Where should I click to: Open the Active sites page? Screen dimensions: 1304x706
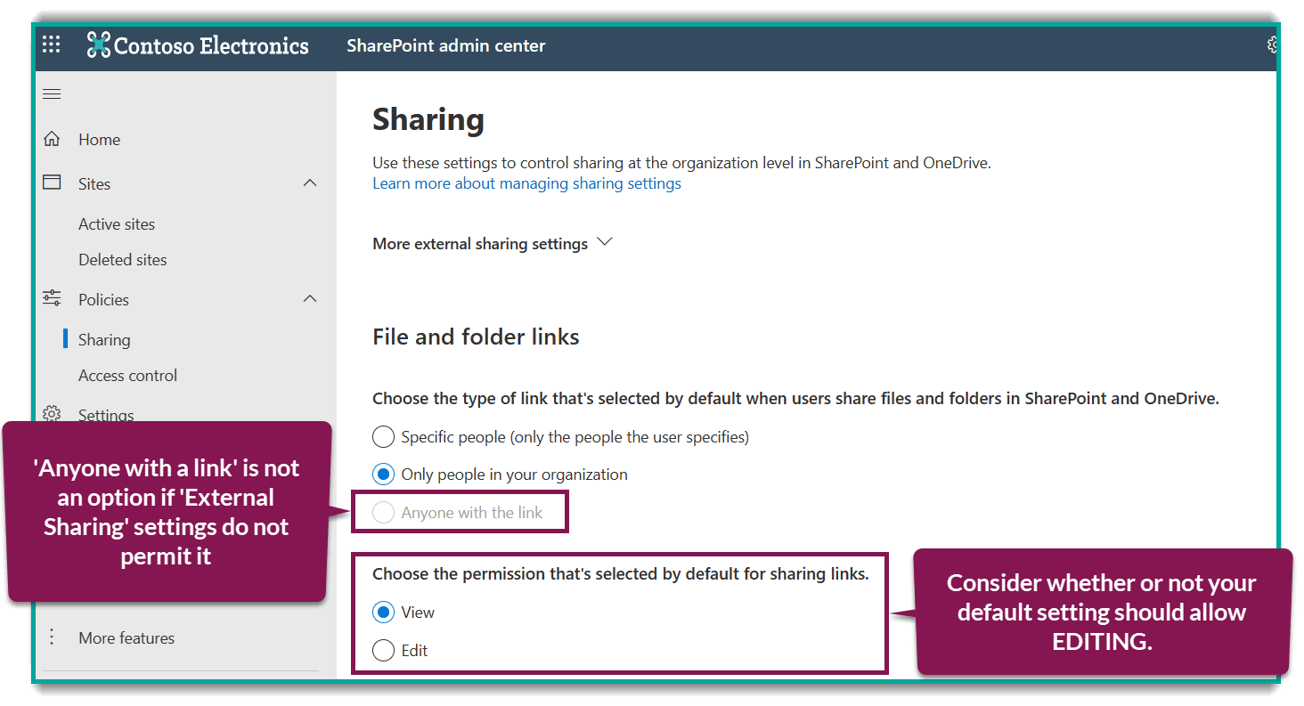click(x=116, y=223)
